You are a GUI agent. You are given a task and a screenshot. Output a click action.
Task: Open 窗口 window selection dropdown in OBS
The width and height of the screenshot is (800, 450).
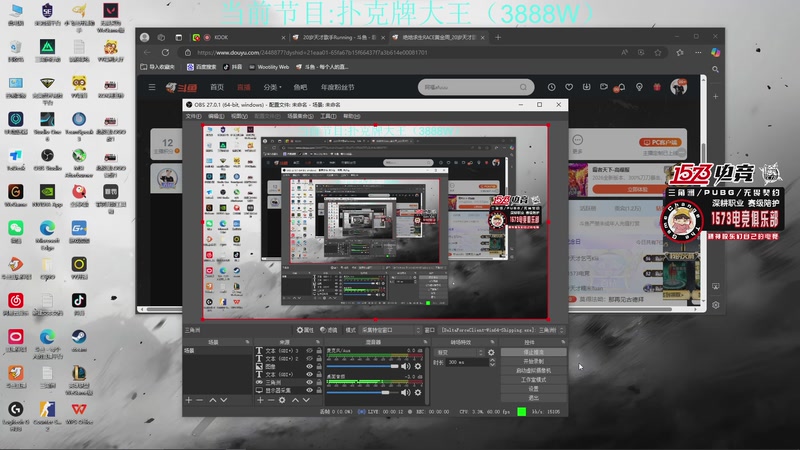coord(501,330)
